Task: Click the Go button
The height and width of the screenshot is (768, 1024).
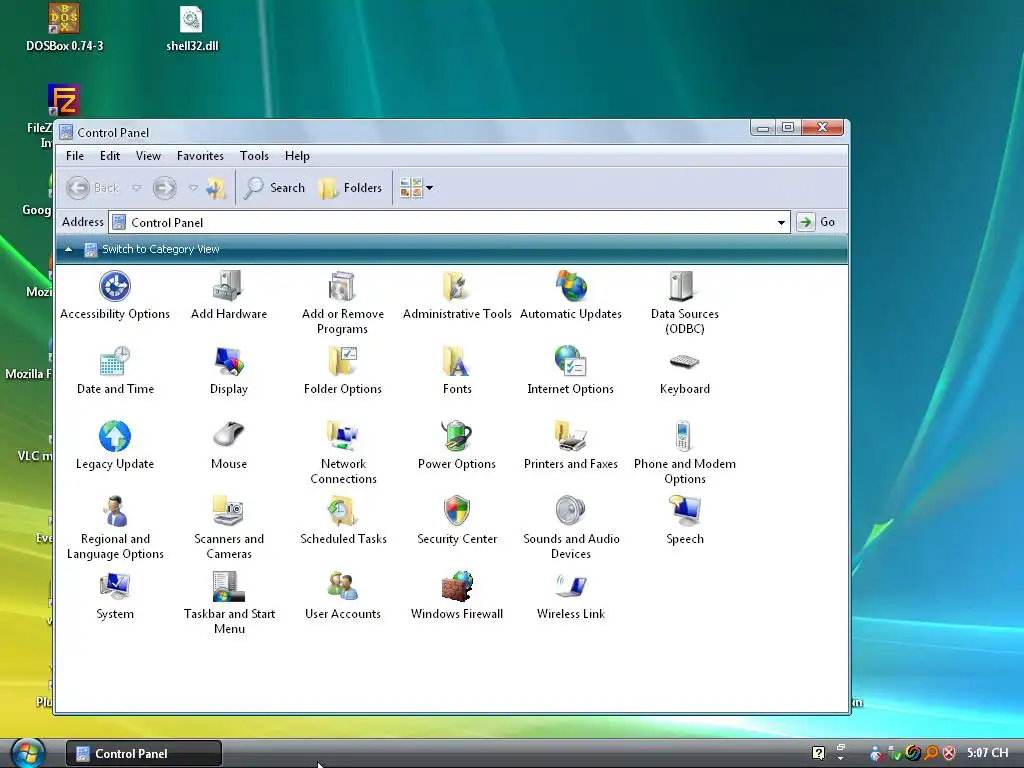Action: point(816,222)
